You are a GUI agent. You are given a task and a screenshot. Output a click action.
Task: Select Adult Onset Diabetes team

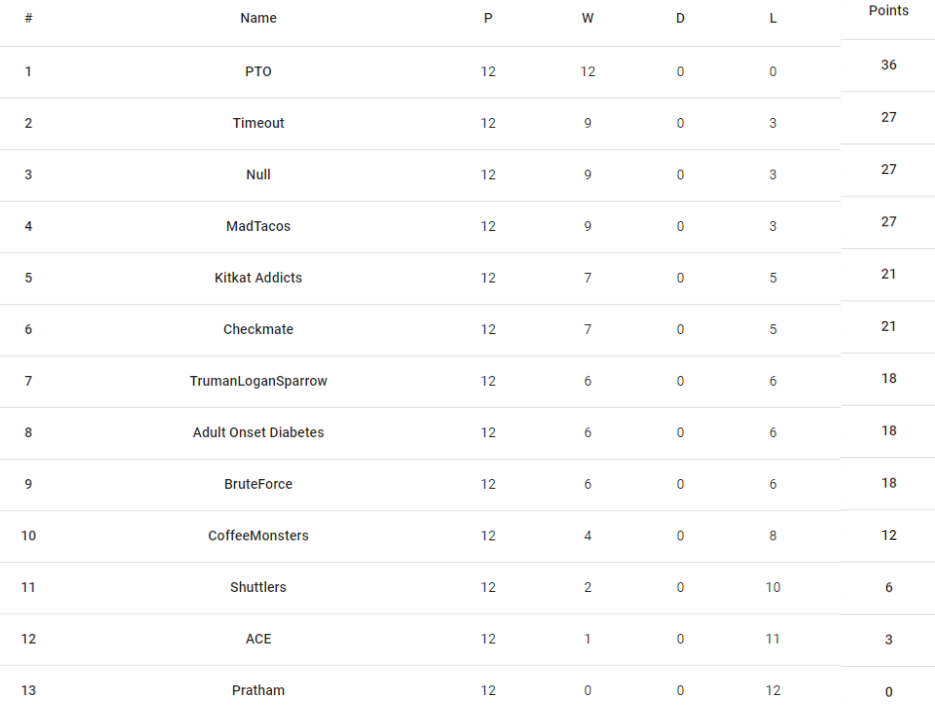click(x=258, y=432)
